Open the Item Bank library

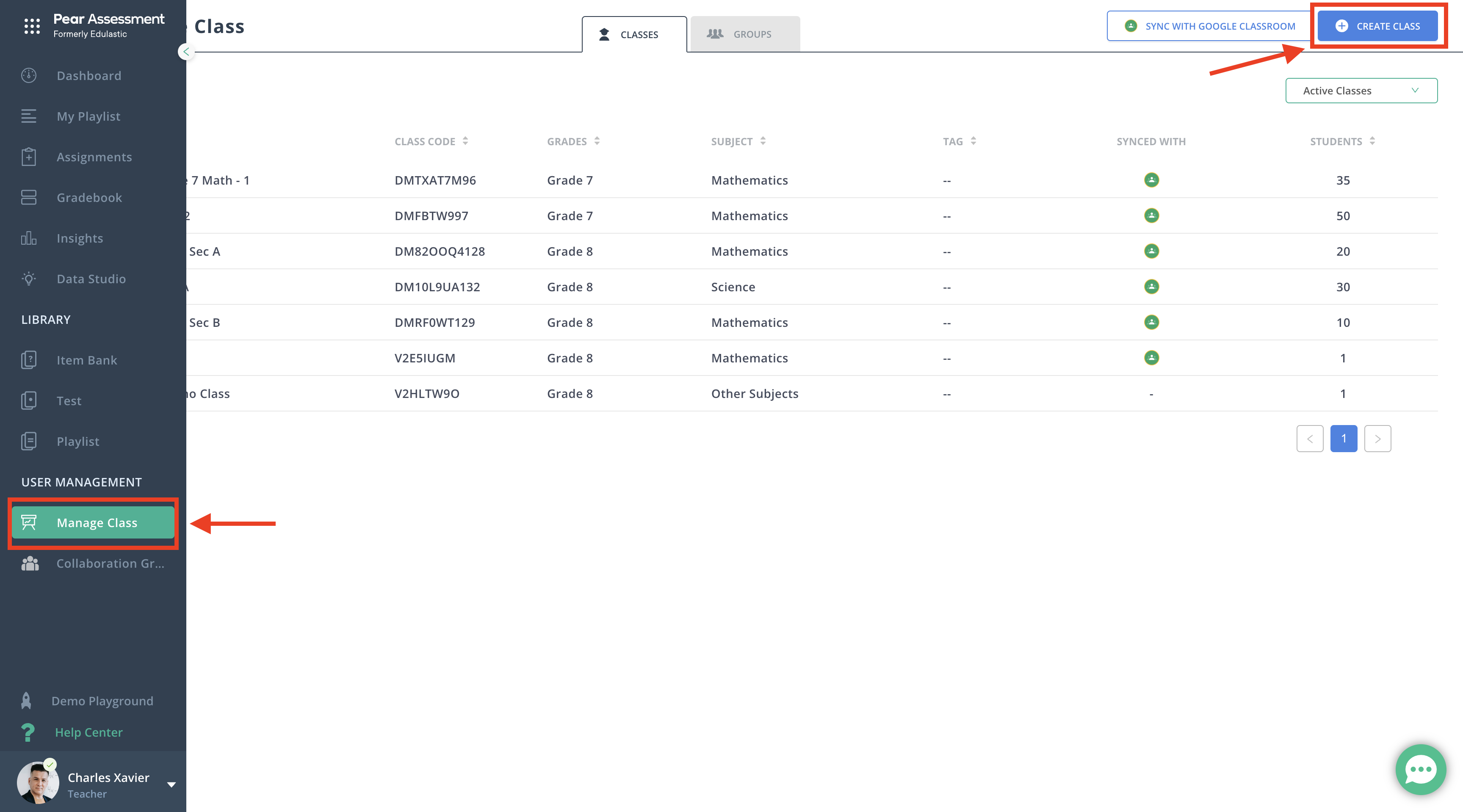click(x=86, y=359)
